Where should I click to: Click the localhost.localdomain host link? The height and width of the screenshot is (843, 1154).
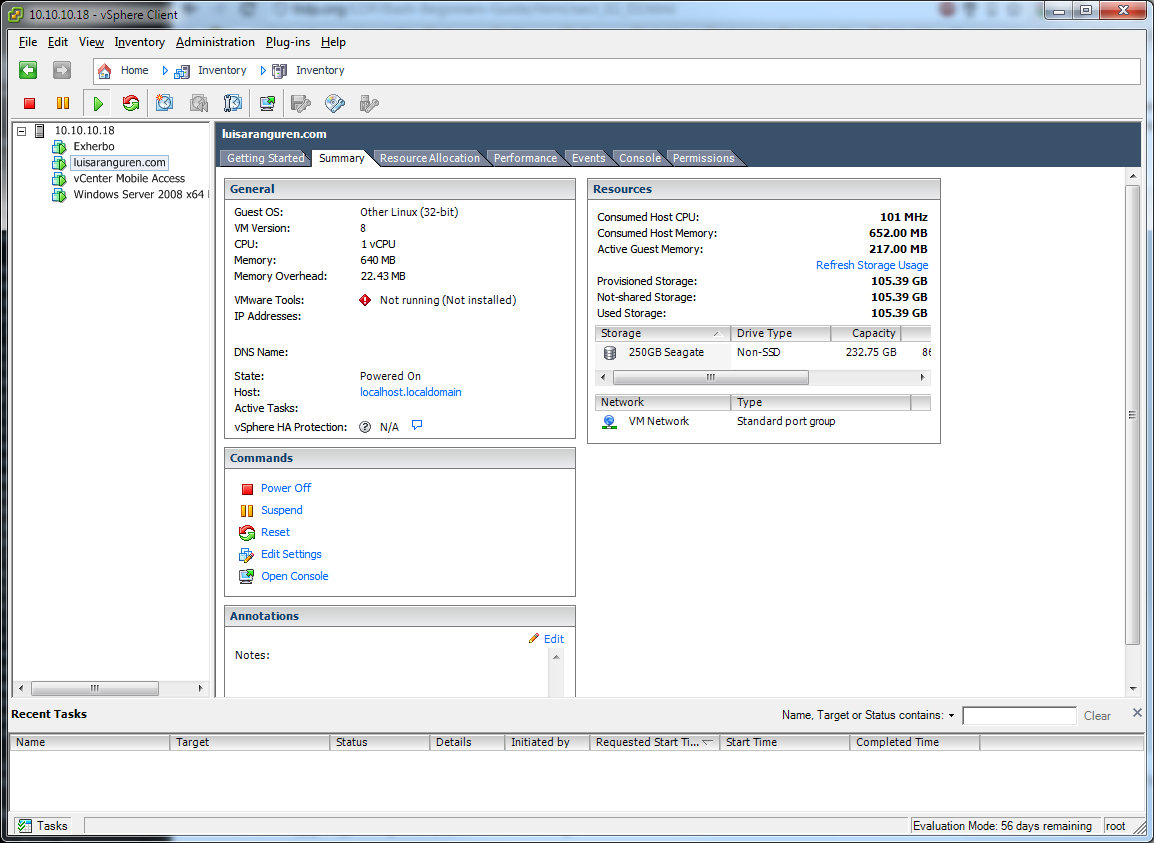tap(411, 392)
